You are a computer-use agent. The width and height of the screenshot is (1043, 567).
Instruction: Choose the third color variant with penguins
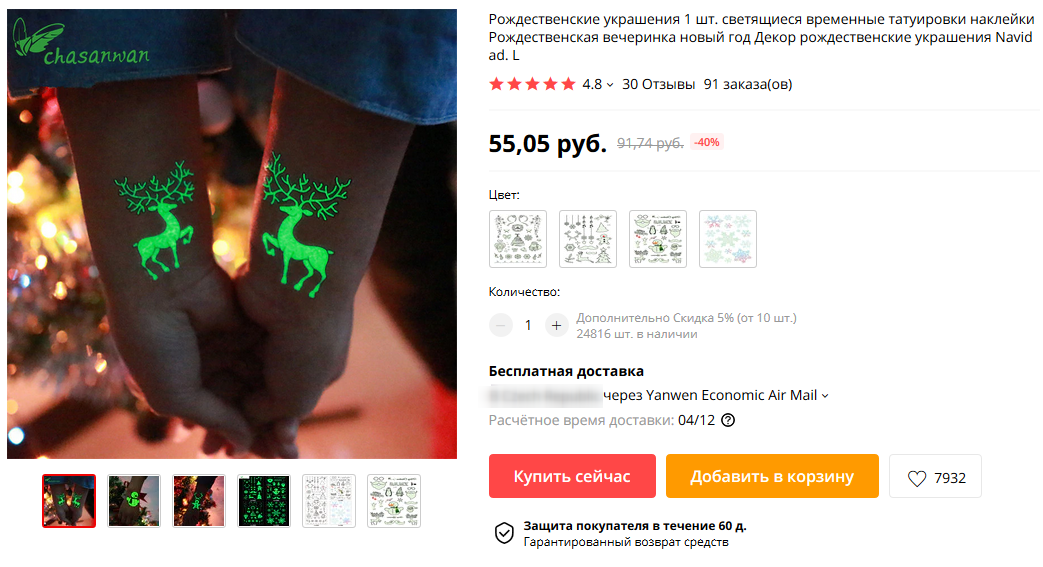point(658,239)
